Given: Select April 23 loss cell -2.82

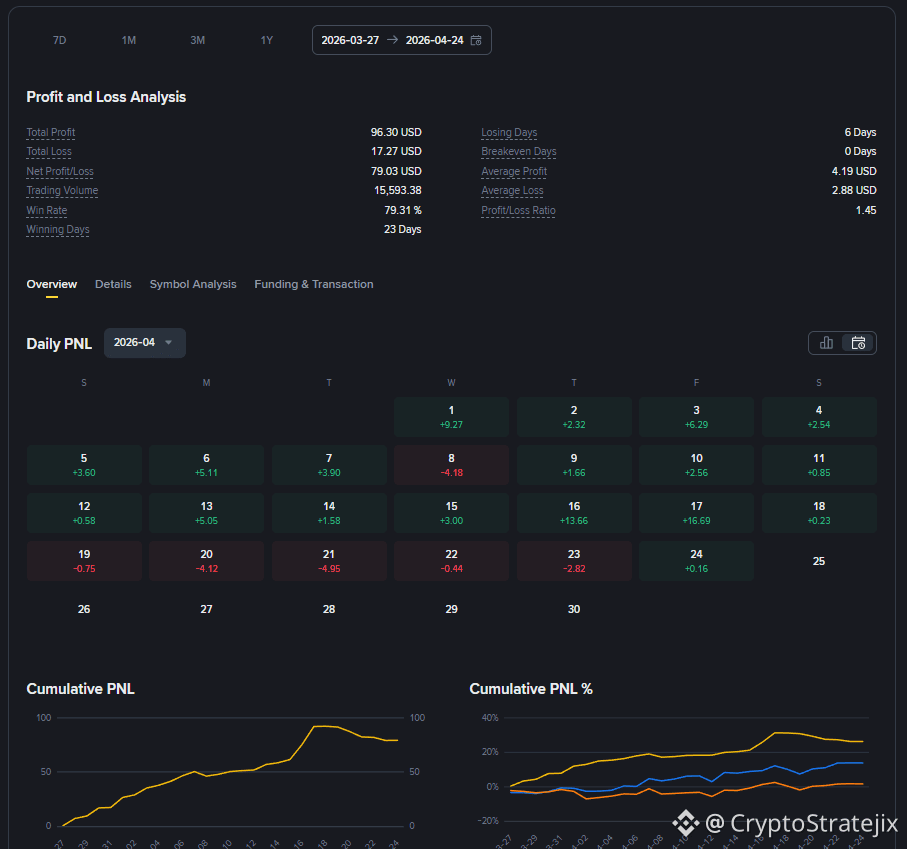Looking at the screenshot, I should (x=574, y=561).
